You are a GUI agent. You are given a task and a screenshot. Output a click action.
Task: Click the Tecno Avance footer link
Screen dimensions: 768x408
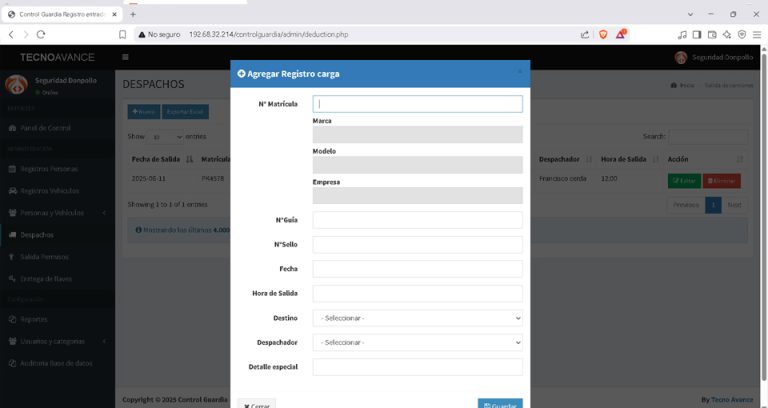point(732,400)
